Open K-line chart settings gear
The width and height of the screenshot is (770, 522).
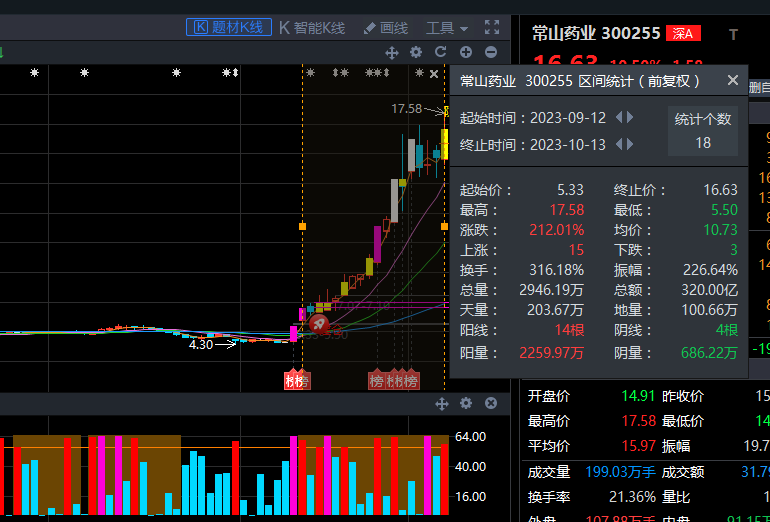coord(416,52)
